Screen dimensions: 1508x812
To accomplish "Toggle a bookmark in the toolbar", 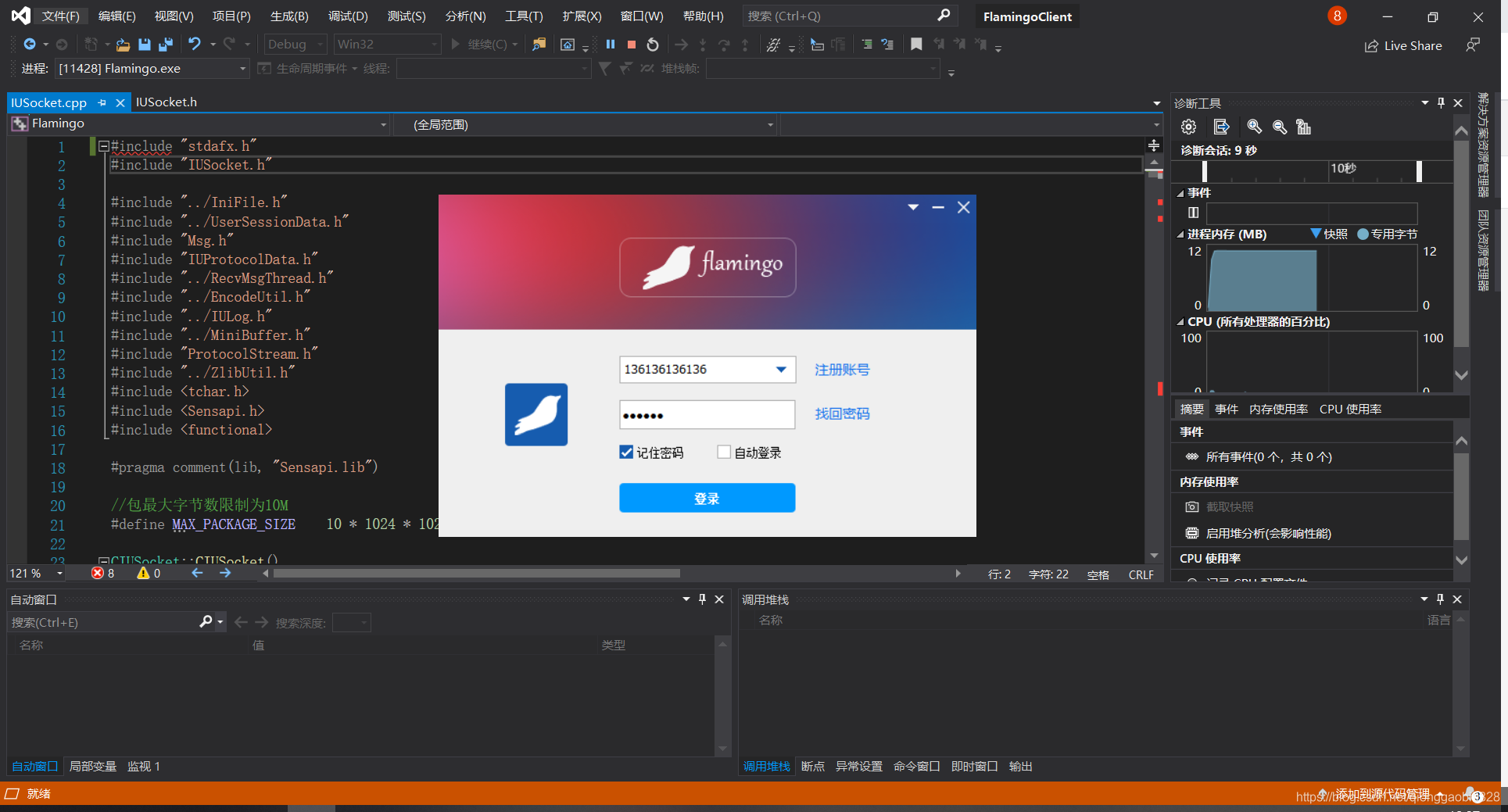I will (x=916, y=45).
